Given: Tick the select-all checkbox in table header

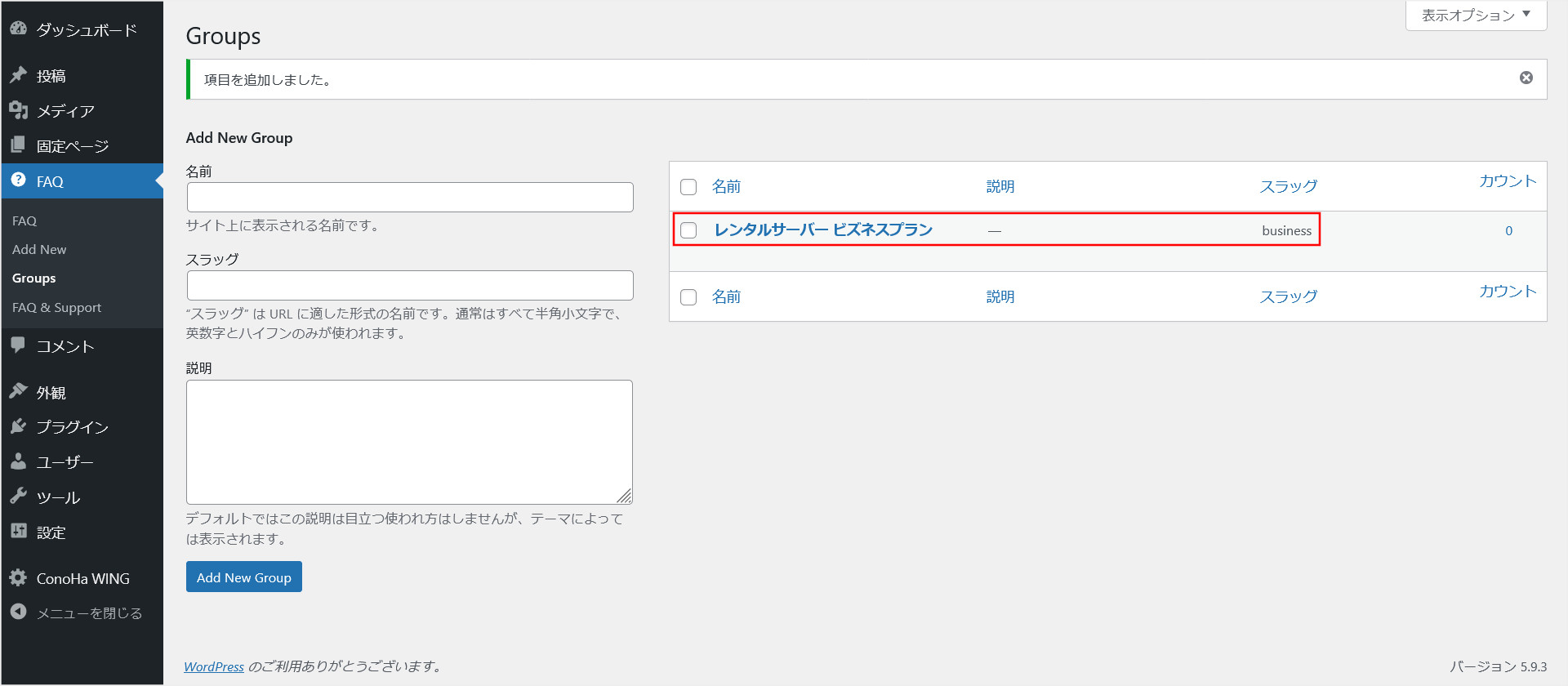Looking at the screenshot, I should click(x=688, y=187).
